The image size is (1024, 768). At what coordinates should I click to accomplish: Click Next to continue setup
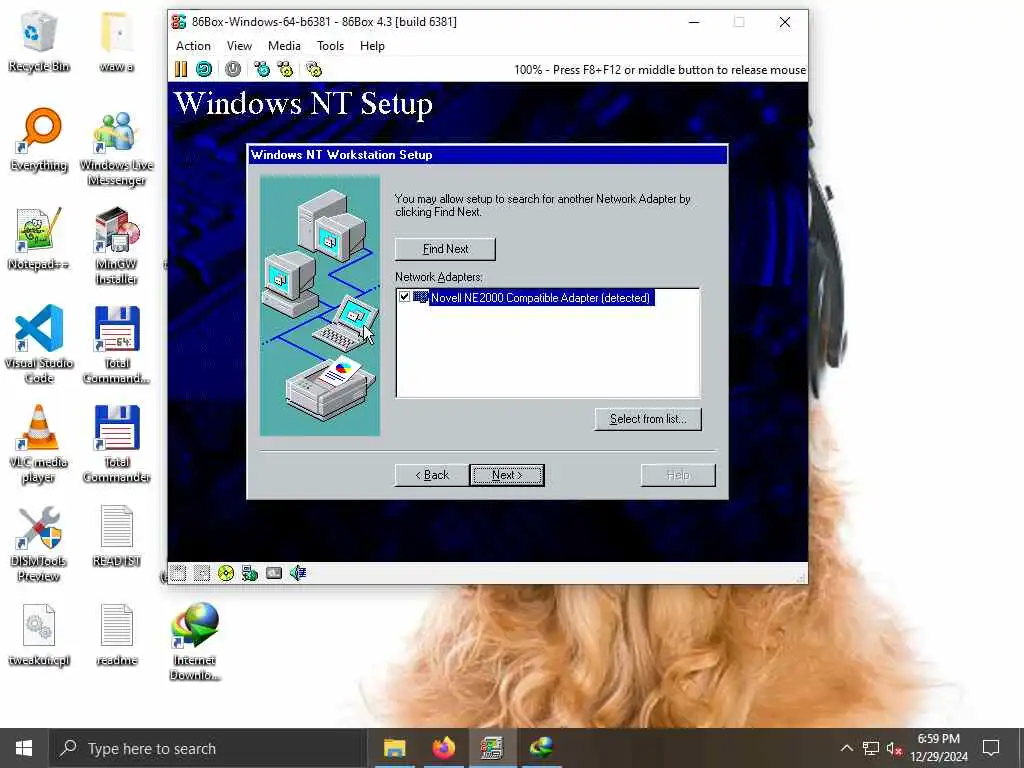click(x=507, y=475)
